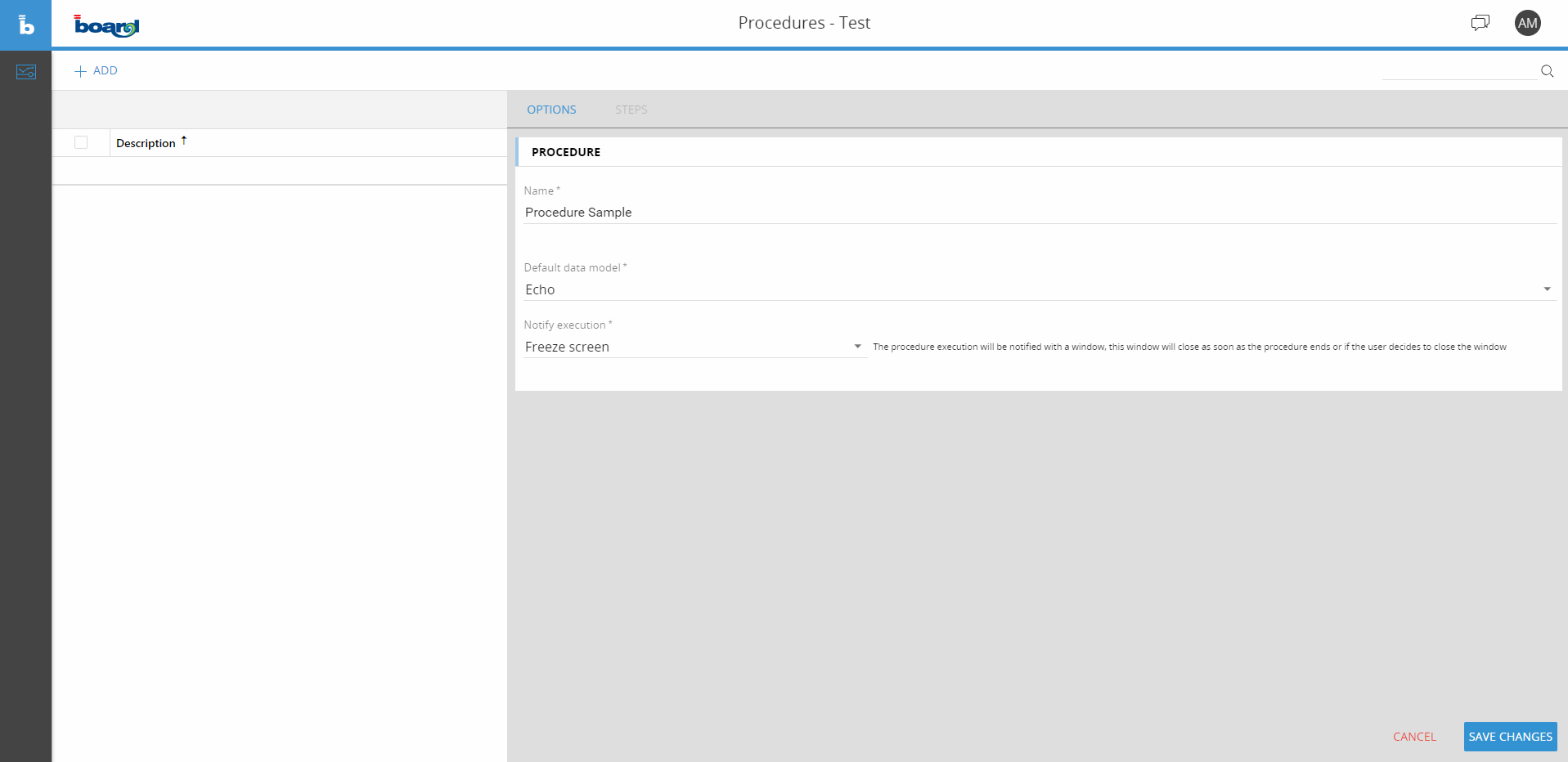The height and width of the screenshot is (762, 1568).
Task: Click SAVE CHANGES button
Action: tap(1510, 737)
